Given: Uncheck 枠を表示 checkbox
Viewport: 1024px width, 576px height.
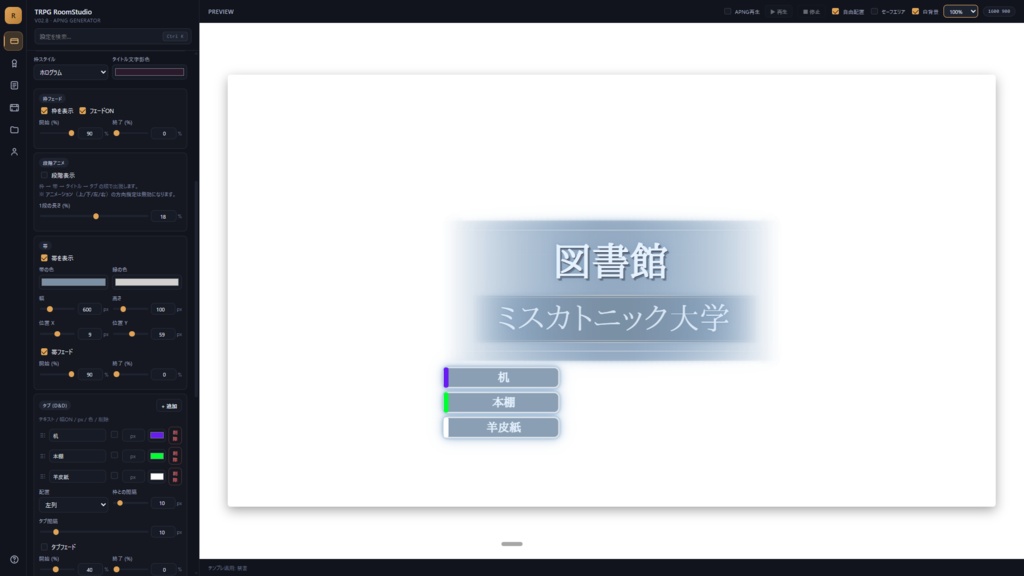Looking at the screenshot, I should pyautogui.click(x=44, y=111).
